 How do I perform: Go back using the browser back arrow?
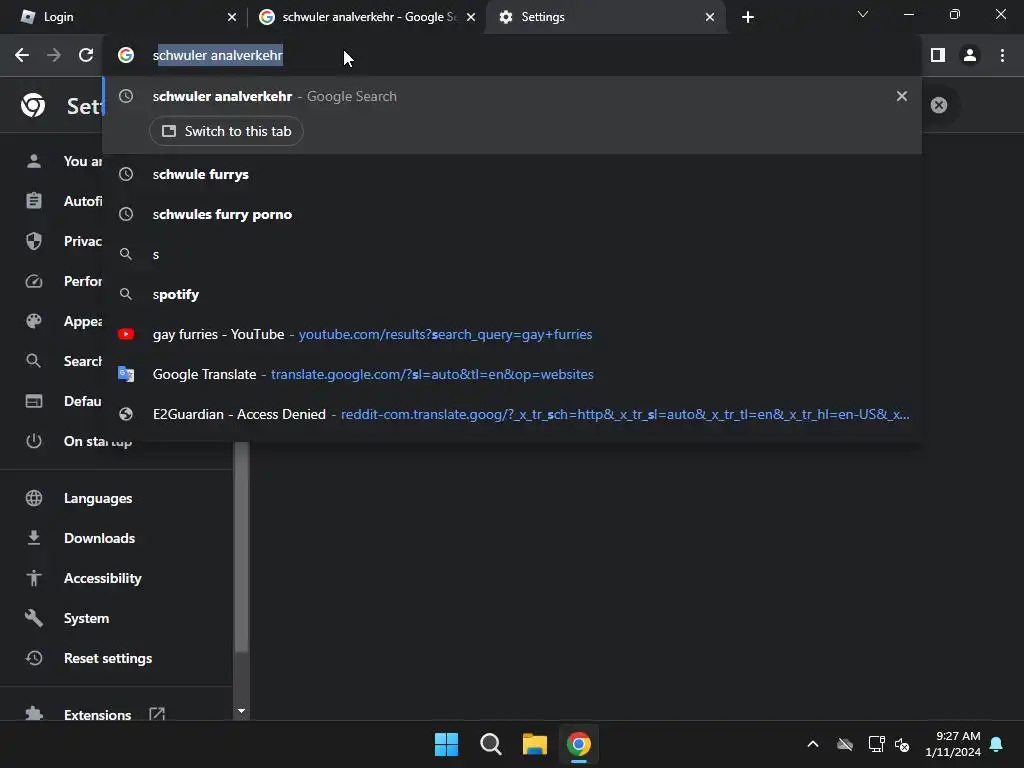click(22, 56)
